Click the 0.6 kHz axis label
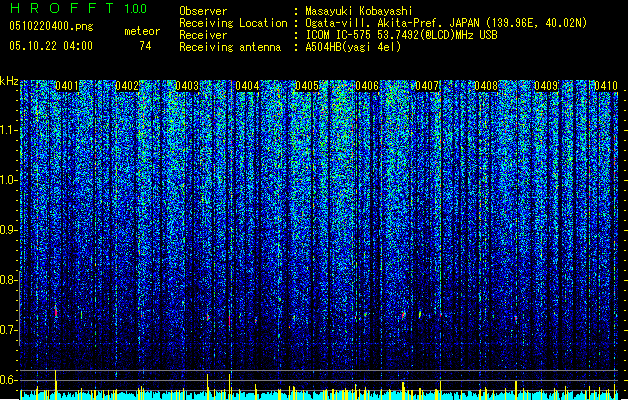Screen dimensions: 629x400 8,380
